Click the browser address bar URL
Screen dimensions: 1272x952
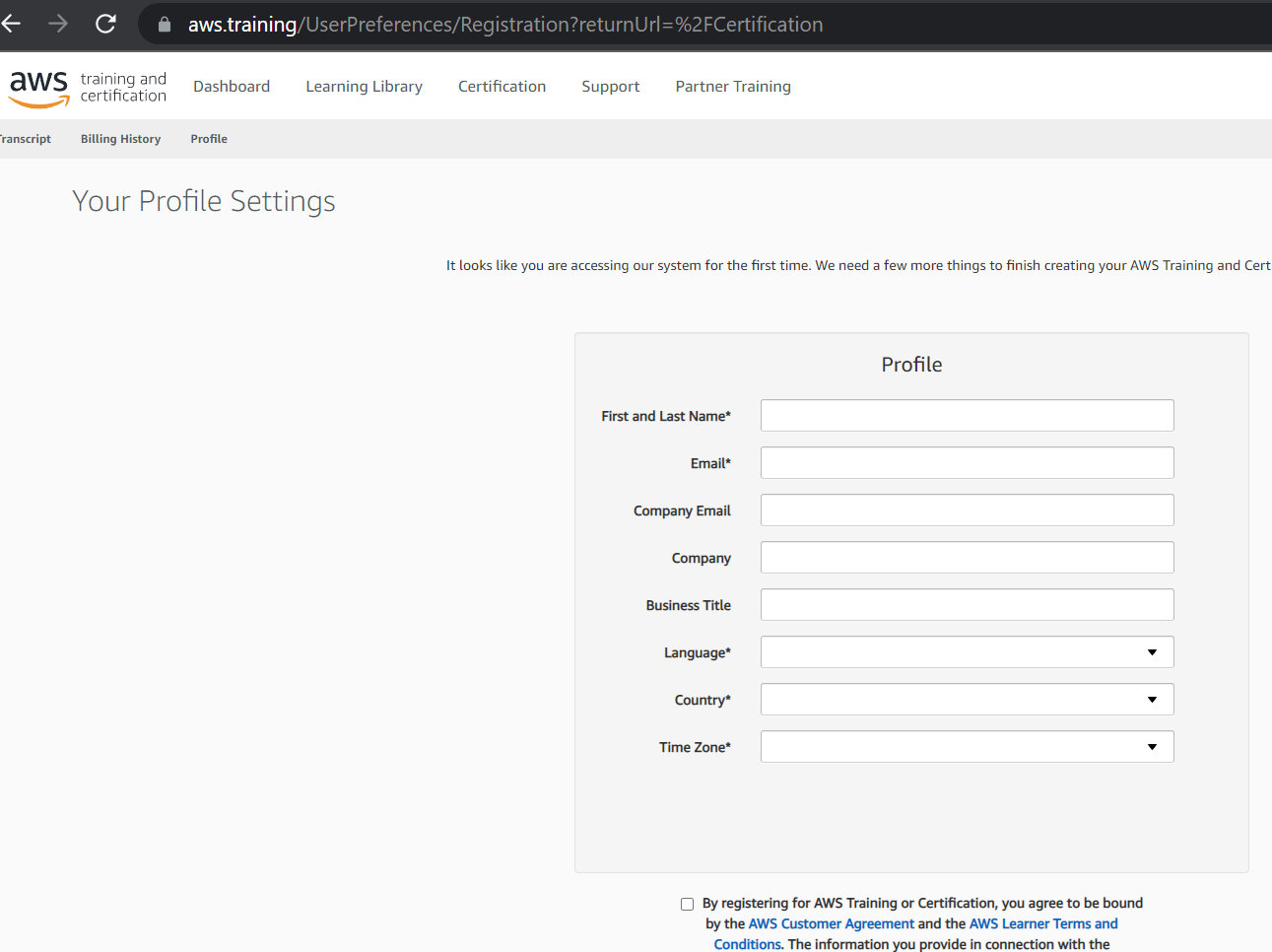coord(505,25)
